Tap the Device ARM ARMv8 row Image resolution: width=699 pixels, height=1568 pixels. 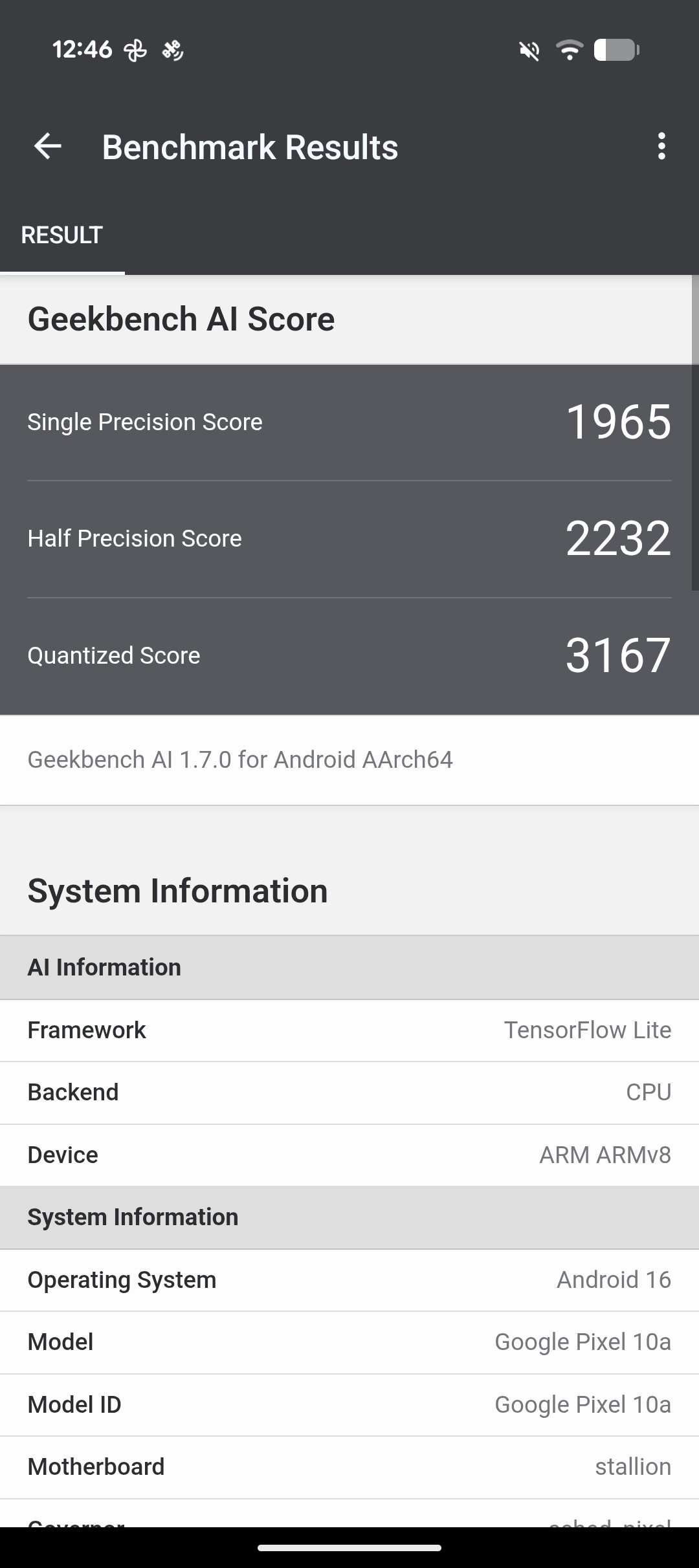tap(349, 1155)
